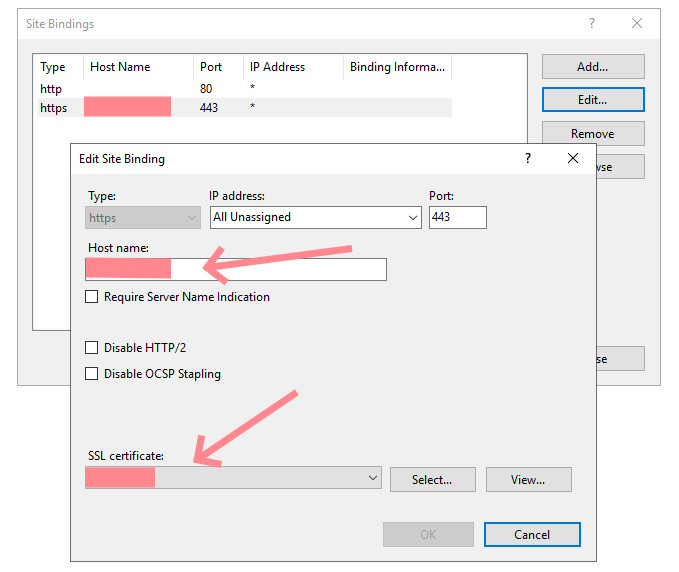This screenshot has height=572, width=679.
Task: Close the Site Bindings window
Action: click(x=637, y=23)
